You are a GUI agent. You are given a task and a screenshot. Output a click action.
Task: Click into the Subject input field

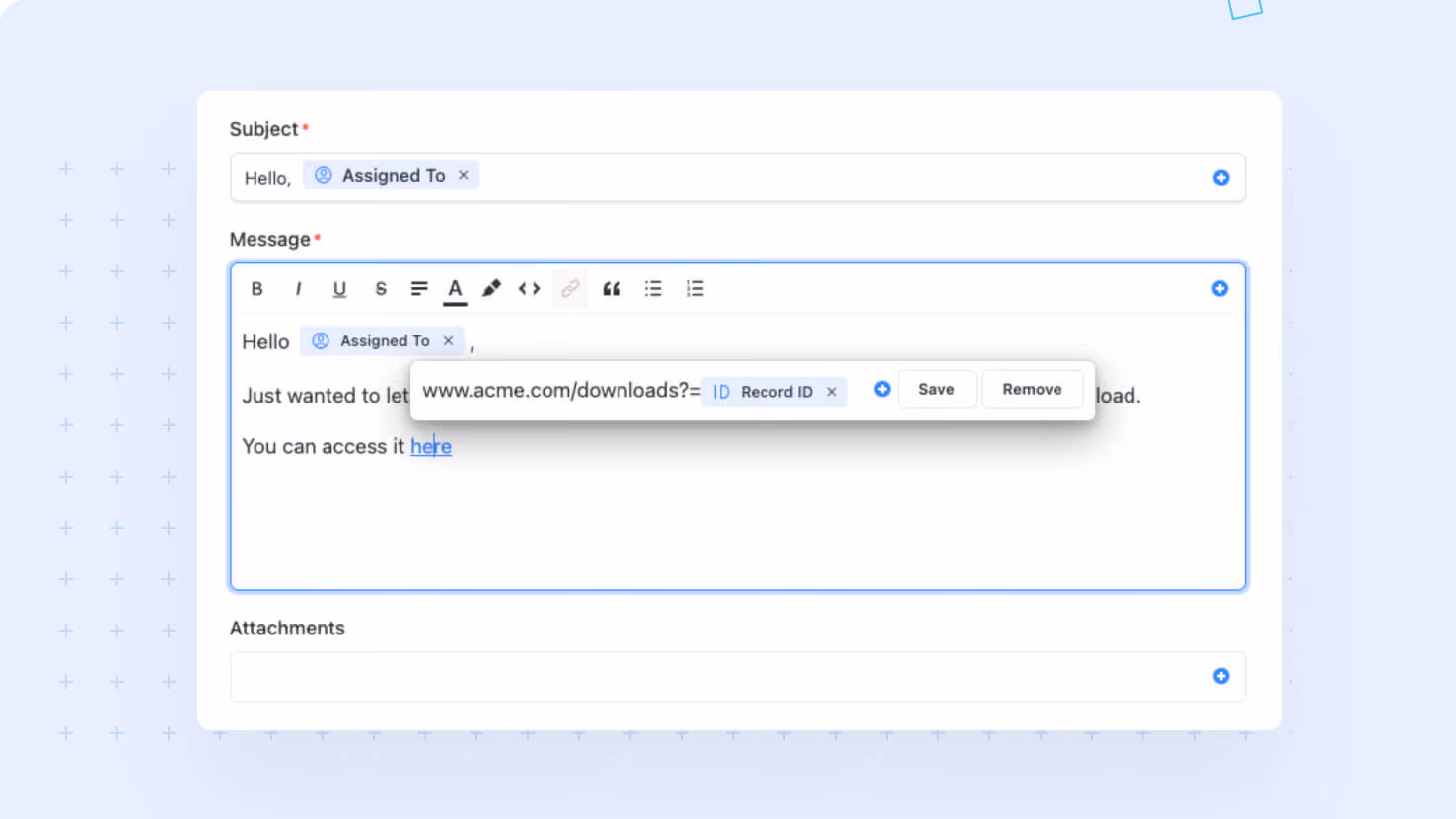point(738,178)
